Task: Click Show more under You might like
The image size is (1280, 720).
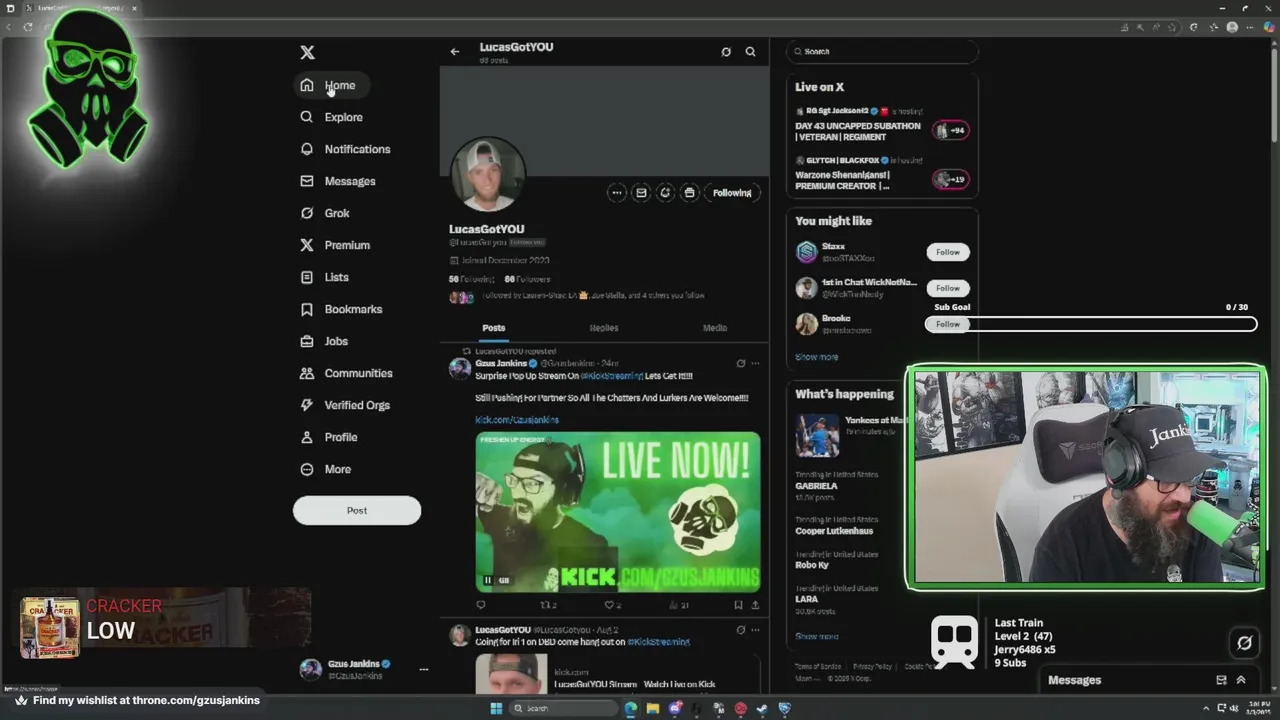Action: tap(817, 357)
